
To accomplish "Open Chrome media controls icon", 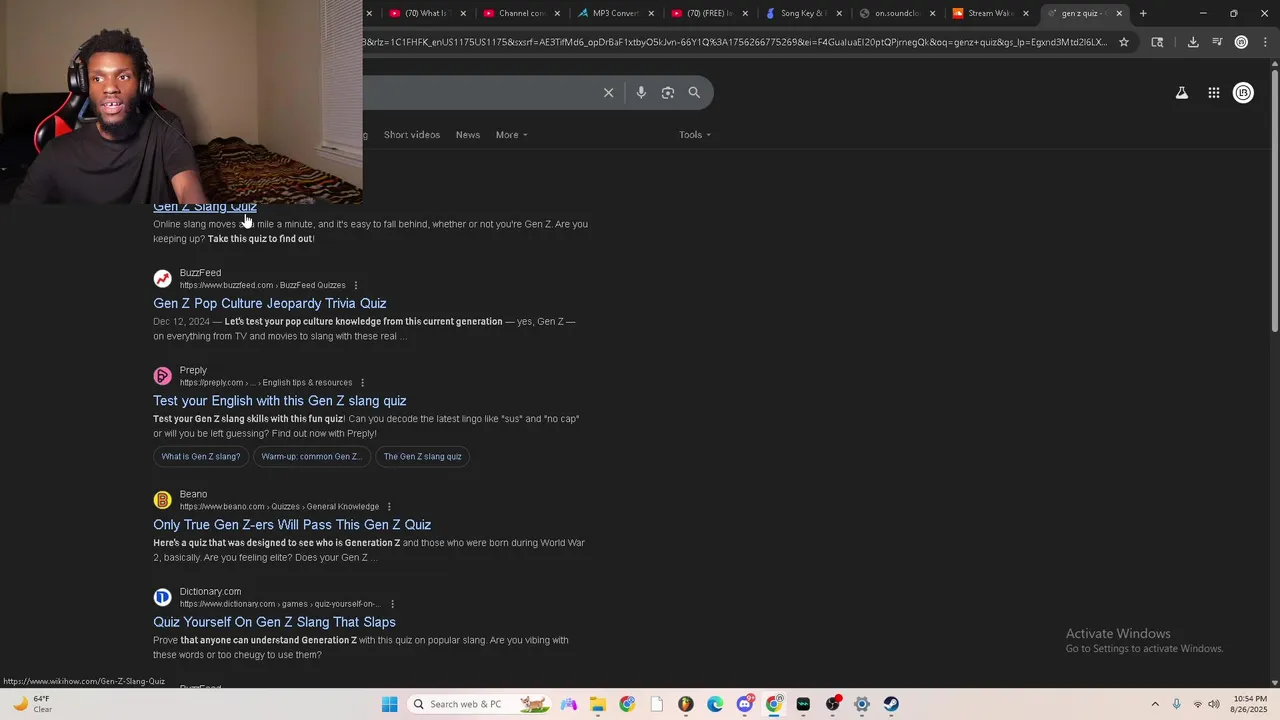I will click(x=1217, y=42).
